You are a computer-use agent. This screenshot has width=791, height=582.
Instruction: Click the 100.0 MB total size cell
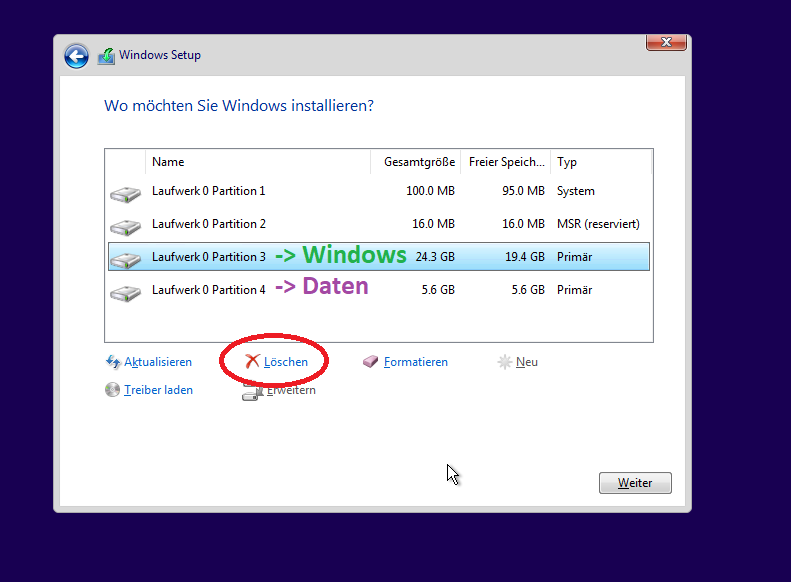click(430, 191)
